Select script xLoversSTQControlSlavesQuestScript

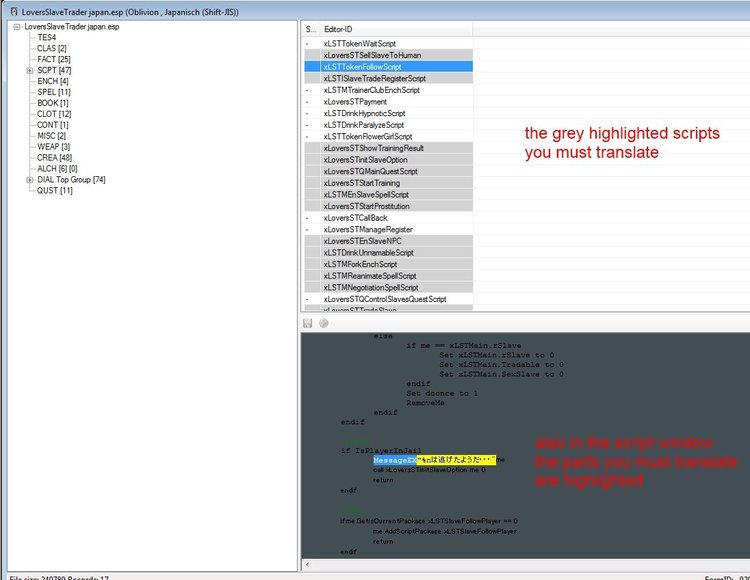(388, 299)
